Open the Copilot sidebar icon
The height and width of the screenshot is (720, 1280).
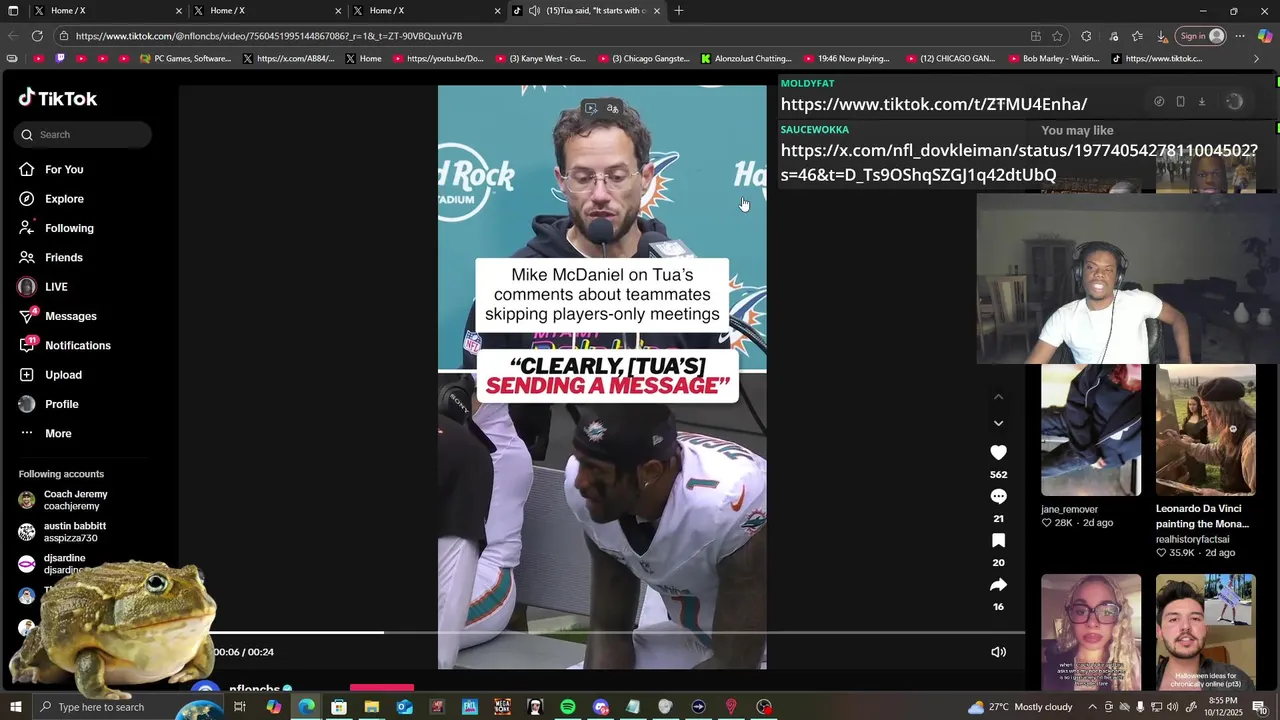click(x=1265, y=36)
